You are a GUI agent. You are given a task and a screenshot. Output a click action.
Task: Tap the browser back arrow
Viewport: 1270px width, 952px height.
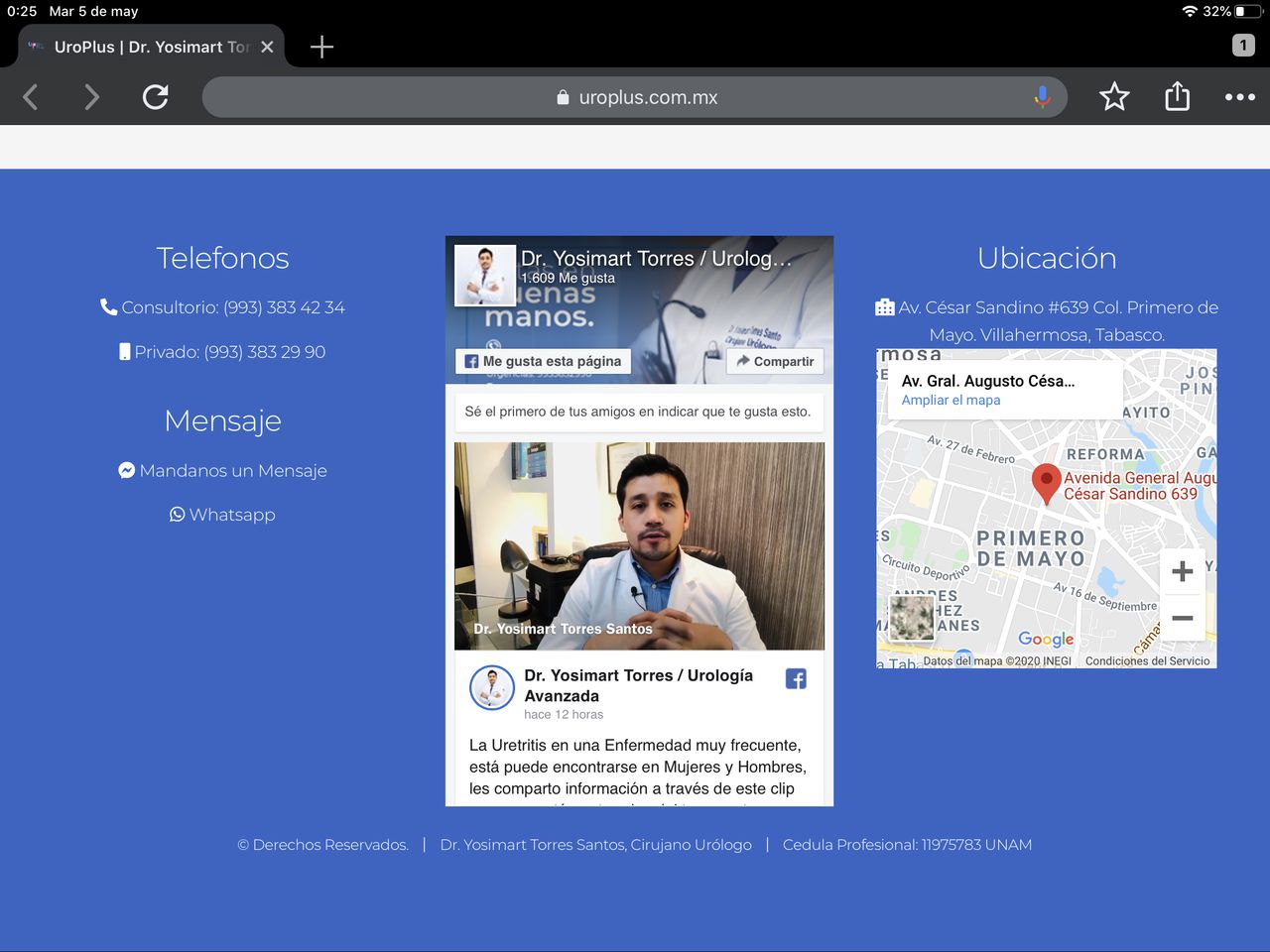point(31,97)
